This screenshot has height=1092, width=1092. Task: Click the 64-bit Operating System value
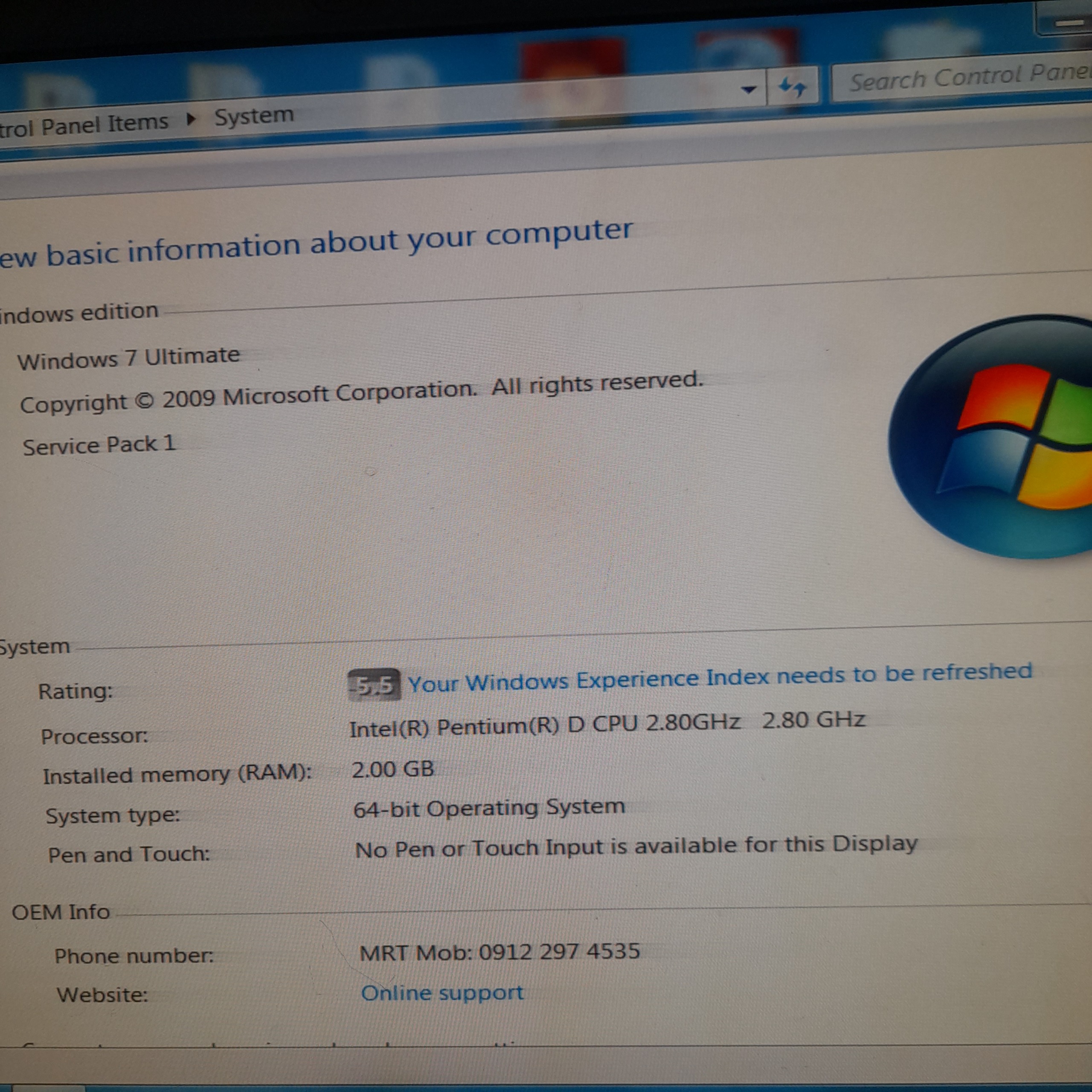pyautogui.click(x=489, y=807)
